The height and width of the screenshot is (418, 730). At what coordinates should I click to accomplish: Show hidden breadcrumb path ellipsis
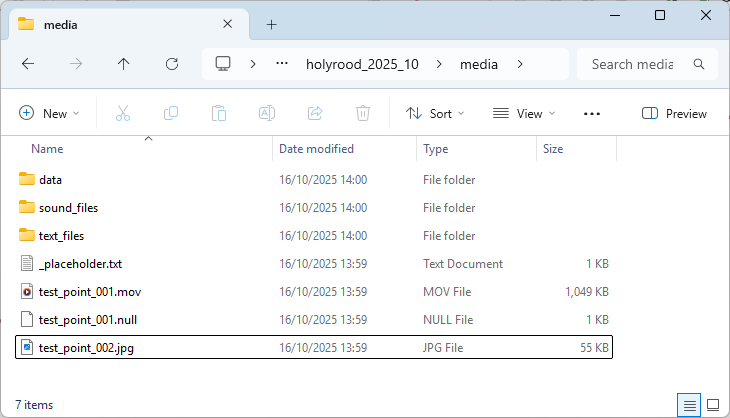282,64
